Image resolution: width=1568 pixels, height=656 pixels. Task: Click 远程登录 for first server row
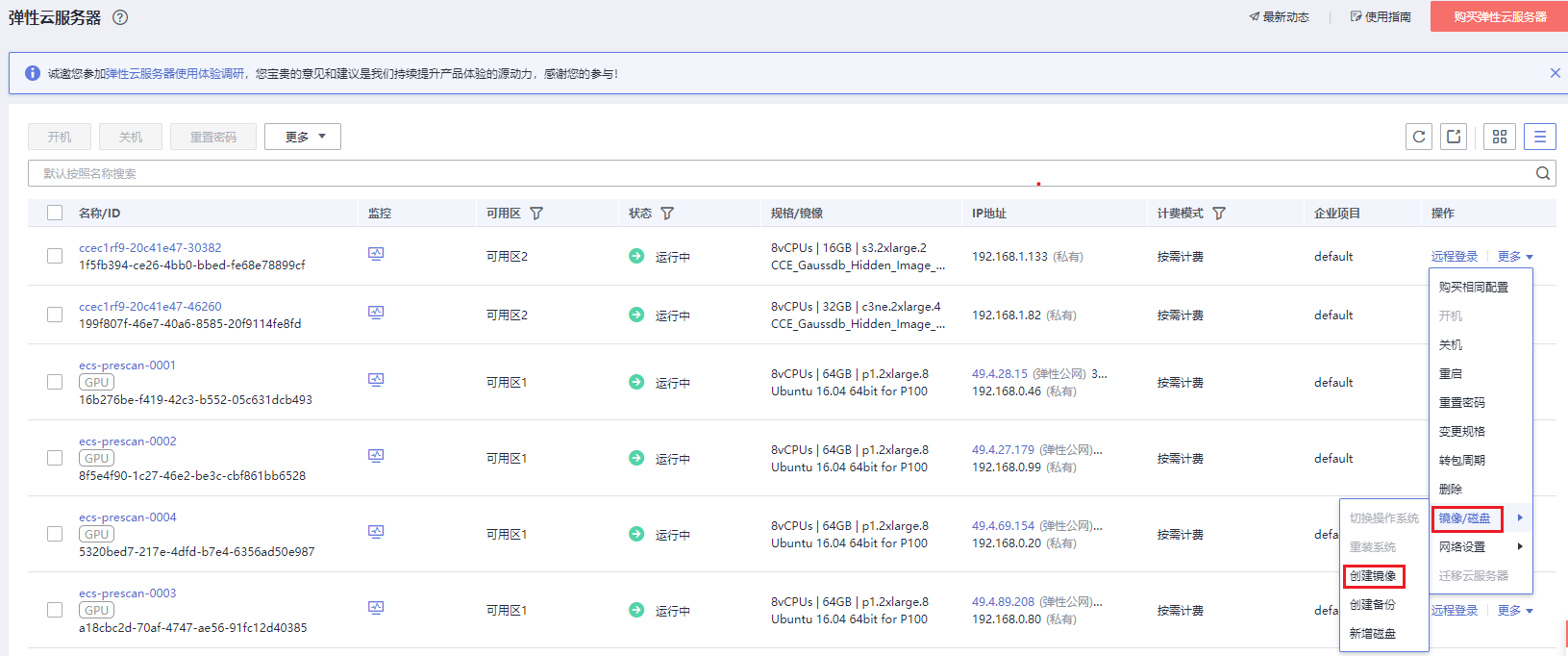[x=1455, y=257]
